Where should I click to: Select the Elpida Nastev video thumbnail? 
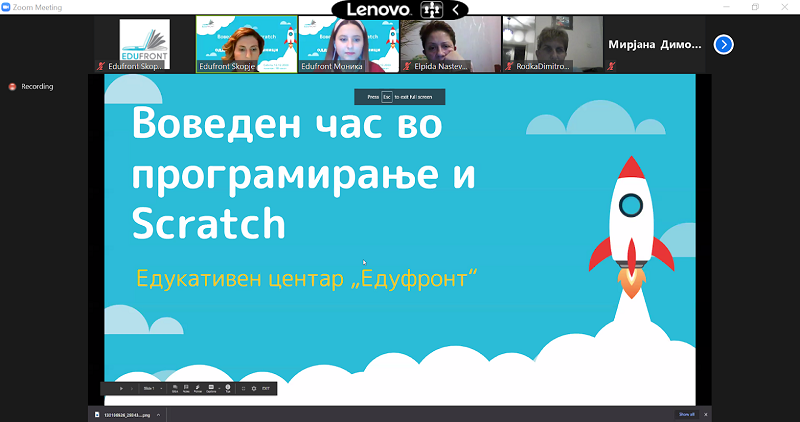click(451, 43)
